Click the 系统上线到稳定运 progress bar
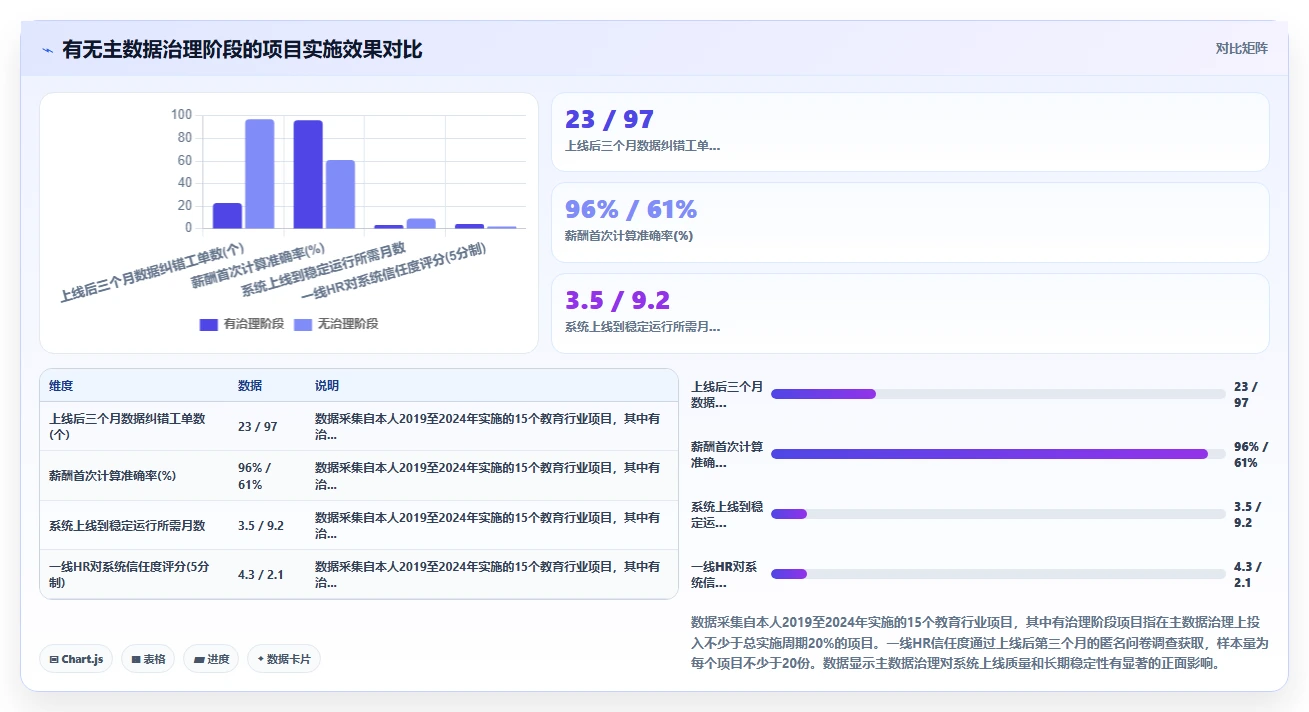The width and height of the screenshot is (1309, 712). coord(998,514)
